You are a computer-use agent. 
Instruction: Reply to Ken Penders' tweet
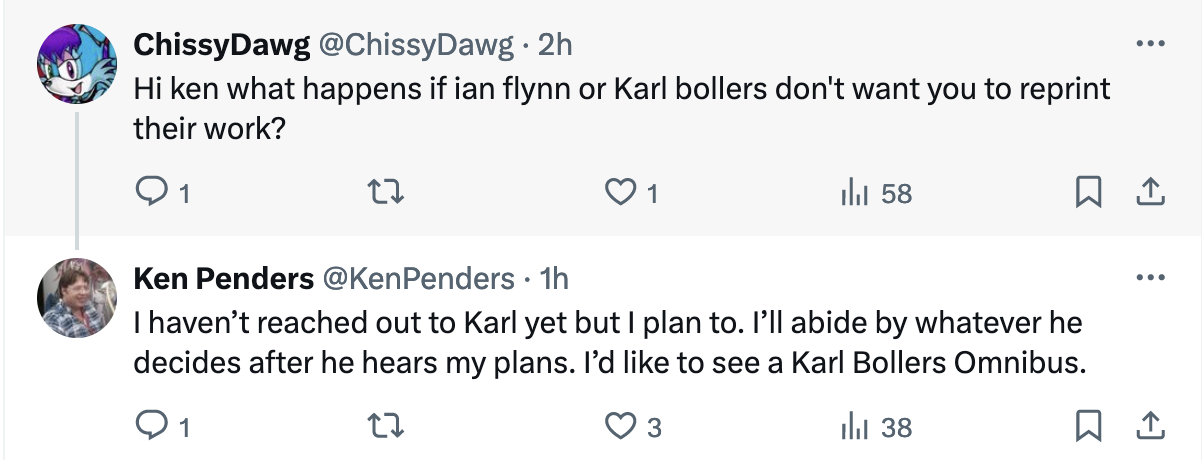point(150,427)
